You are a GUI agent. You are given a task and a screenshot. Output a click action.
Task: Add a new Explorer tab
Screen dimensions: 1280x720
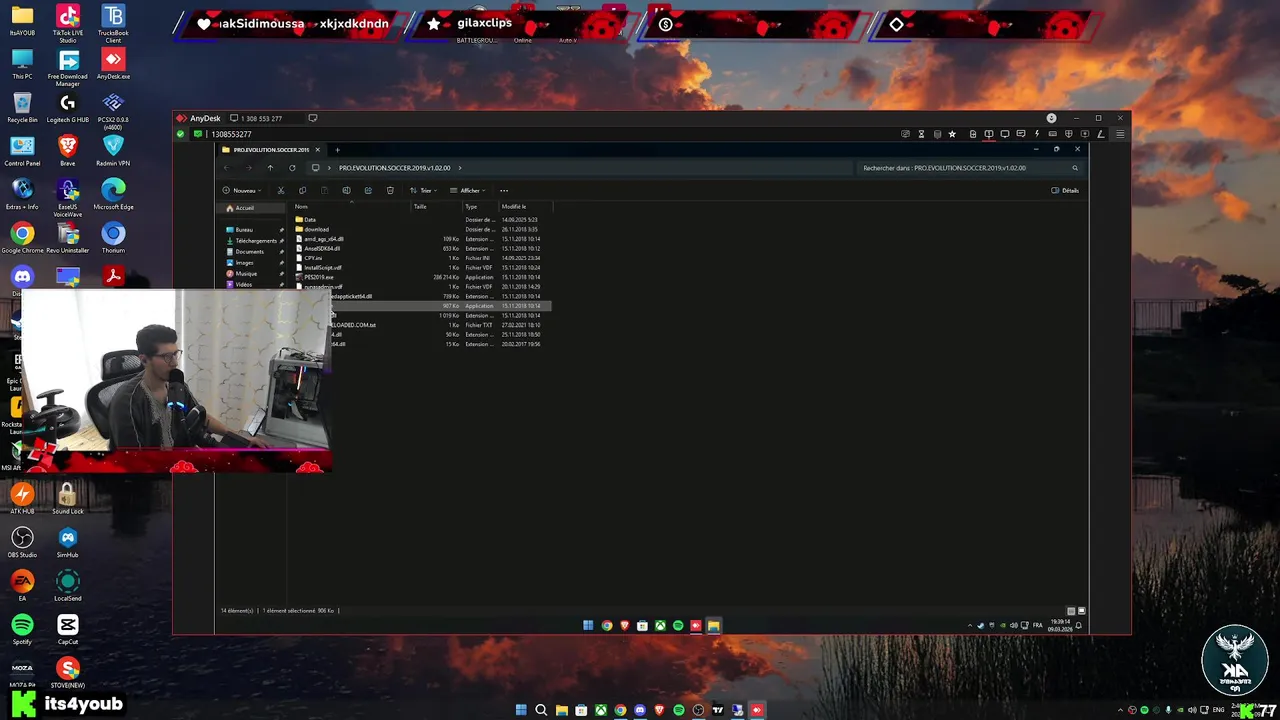[337, 150]
